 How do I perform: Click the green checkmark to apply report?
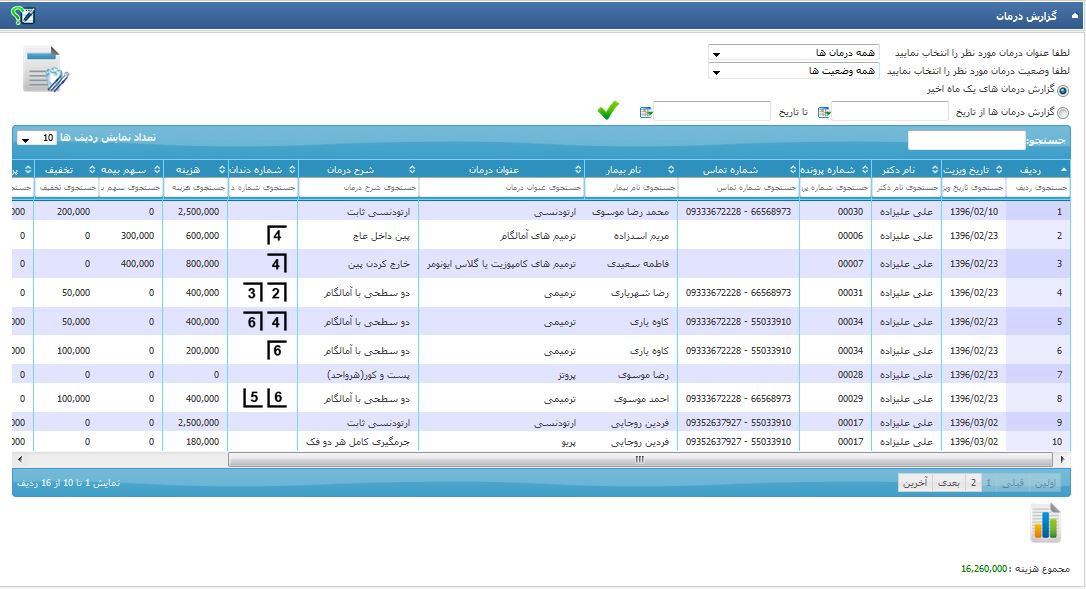click(x=608, y=111)
